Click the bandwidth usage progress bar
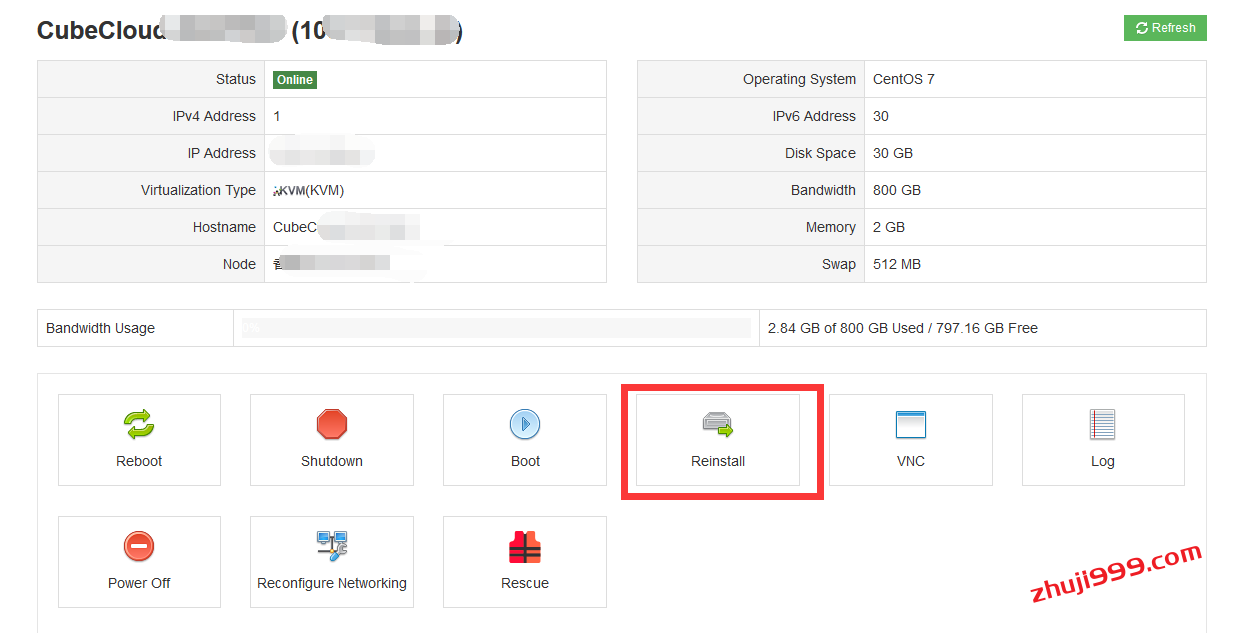 pyautogui.click(x=496, y=328)
